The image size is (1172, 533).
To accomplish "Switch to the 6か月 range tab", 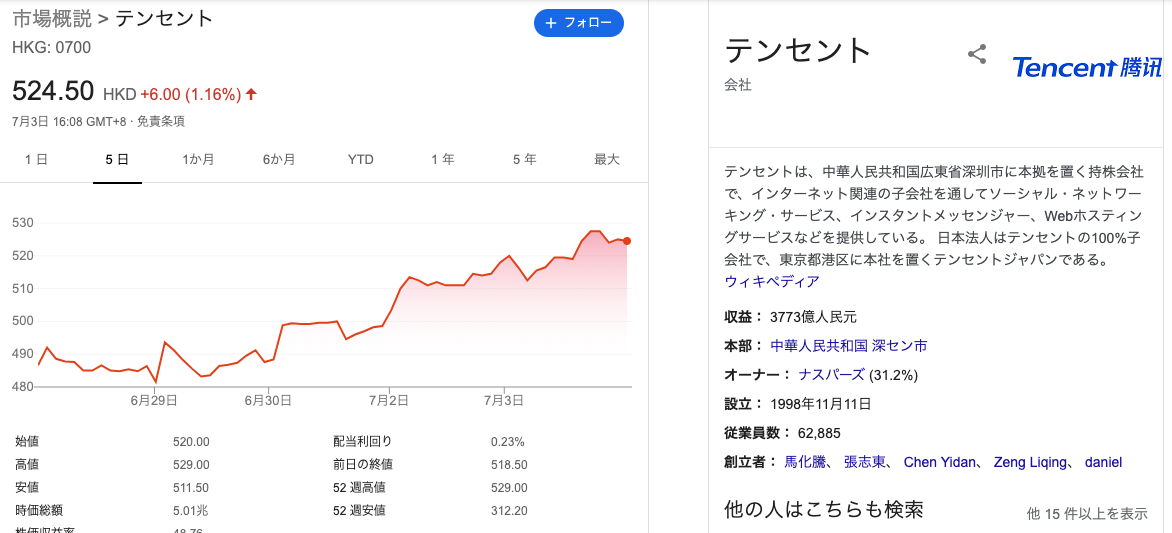I will click(x=279, y=159).
